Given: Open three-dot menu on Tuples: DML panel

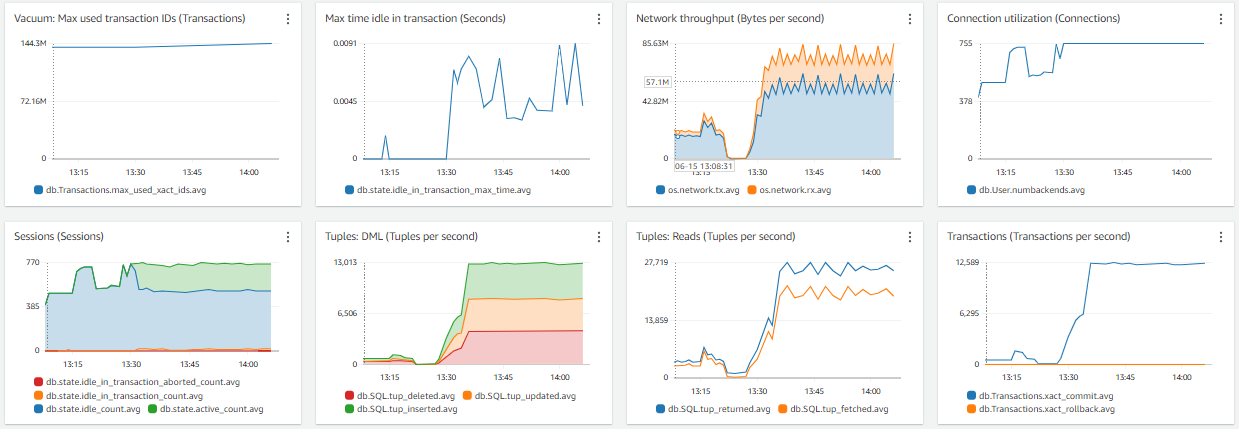Looking at the screenshot, I should click(599, 237).
